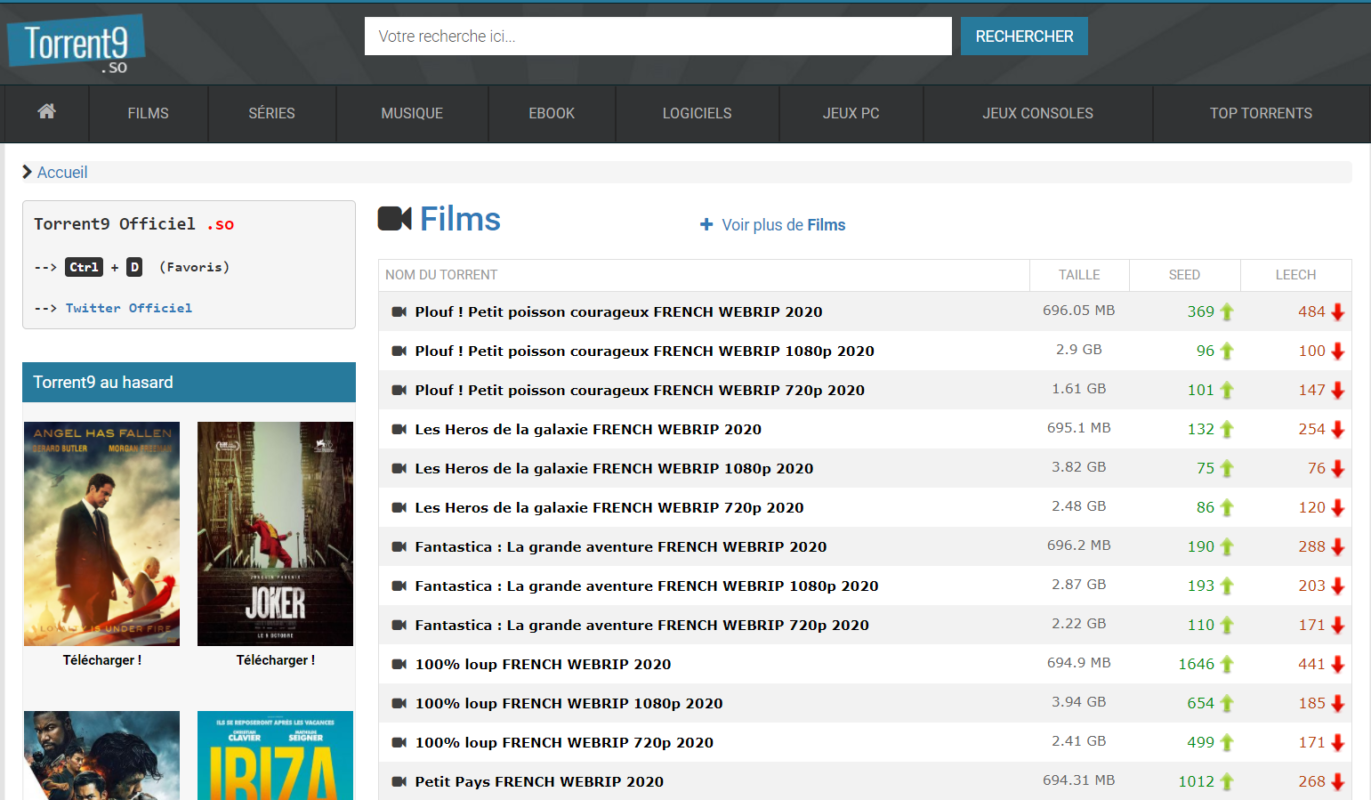Click the Ibiza movie poster
1371x800 pixels.
click(275, 755)
